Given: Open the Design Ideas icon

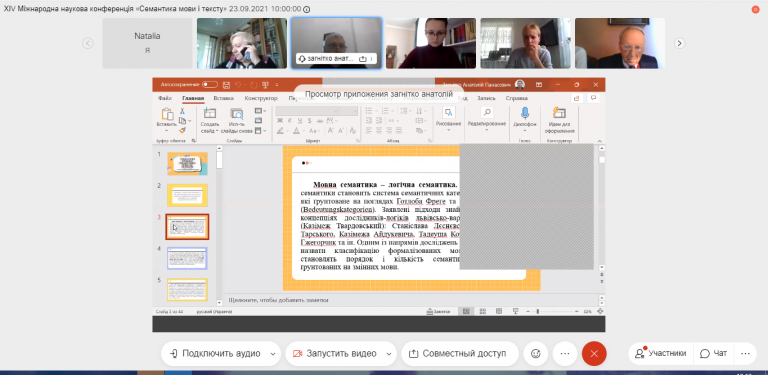Looking at the screenshot, I should 559,113.
